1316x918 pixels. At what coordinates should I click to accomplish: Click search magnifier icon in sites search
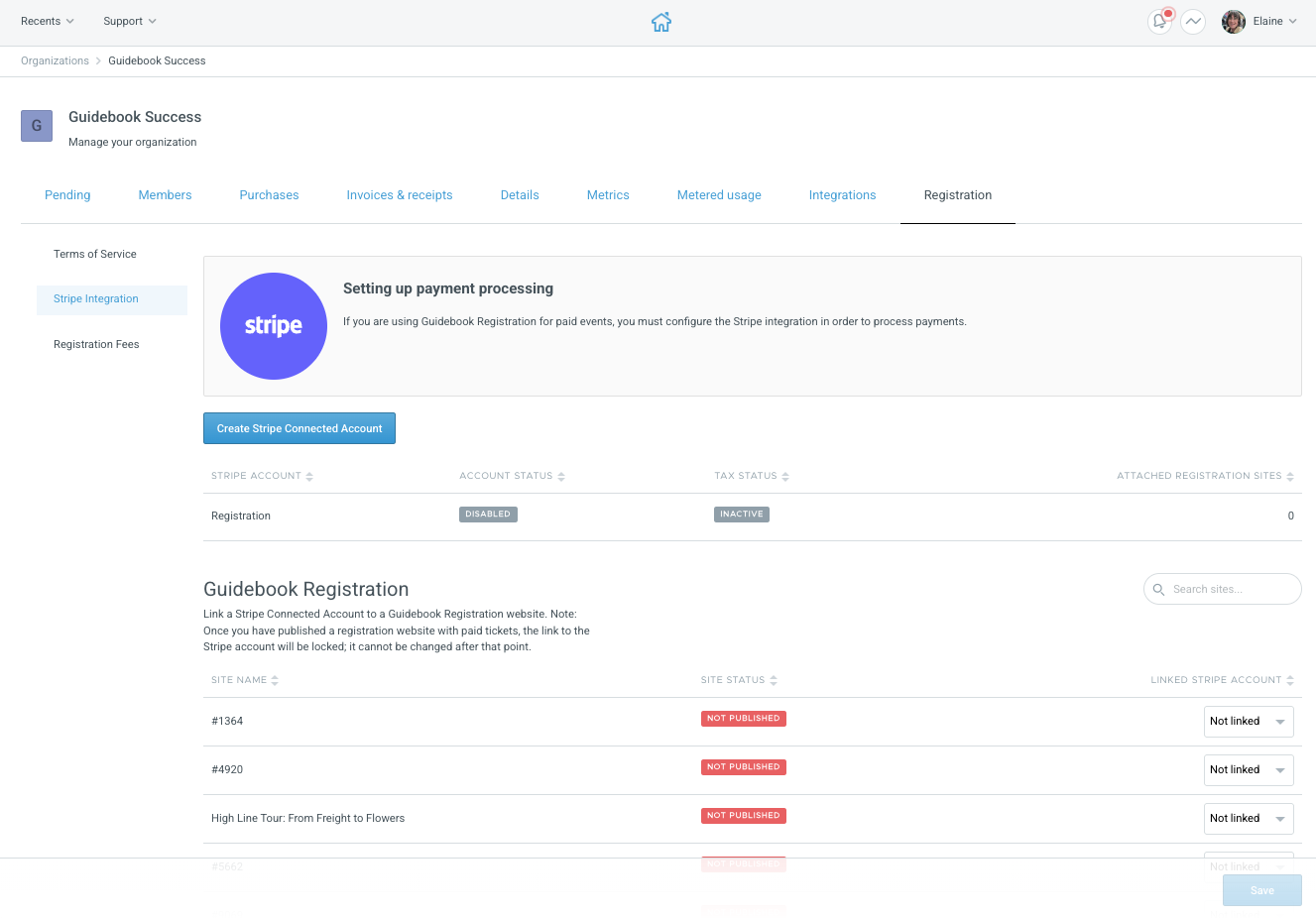1158,589
